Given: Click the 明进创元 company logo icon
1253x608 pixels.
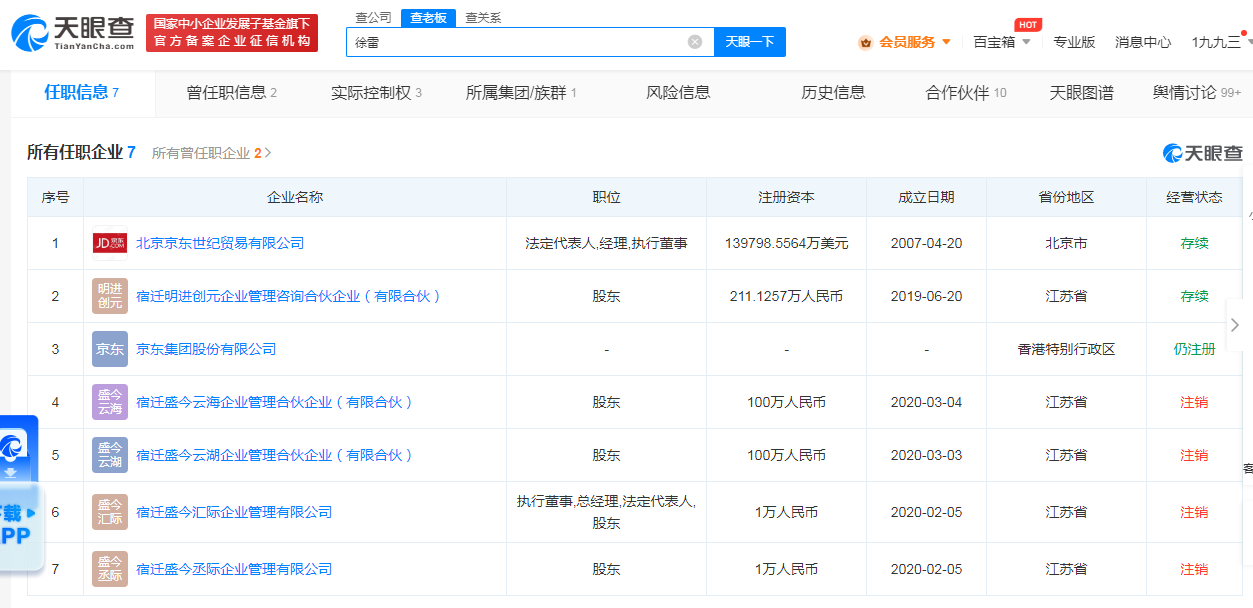Looking at the screenshot, I should pyautogui.click(x=110, y=296).
